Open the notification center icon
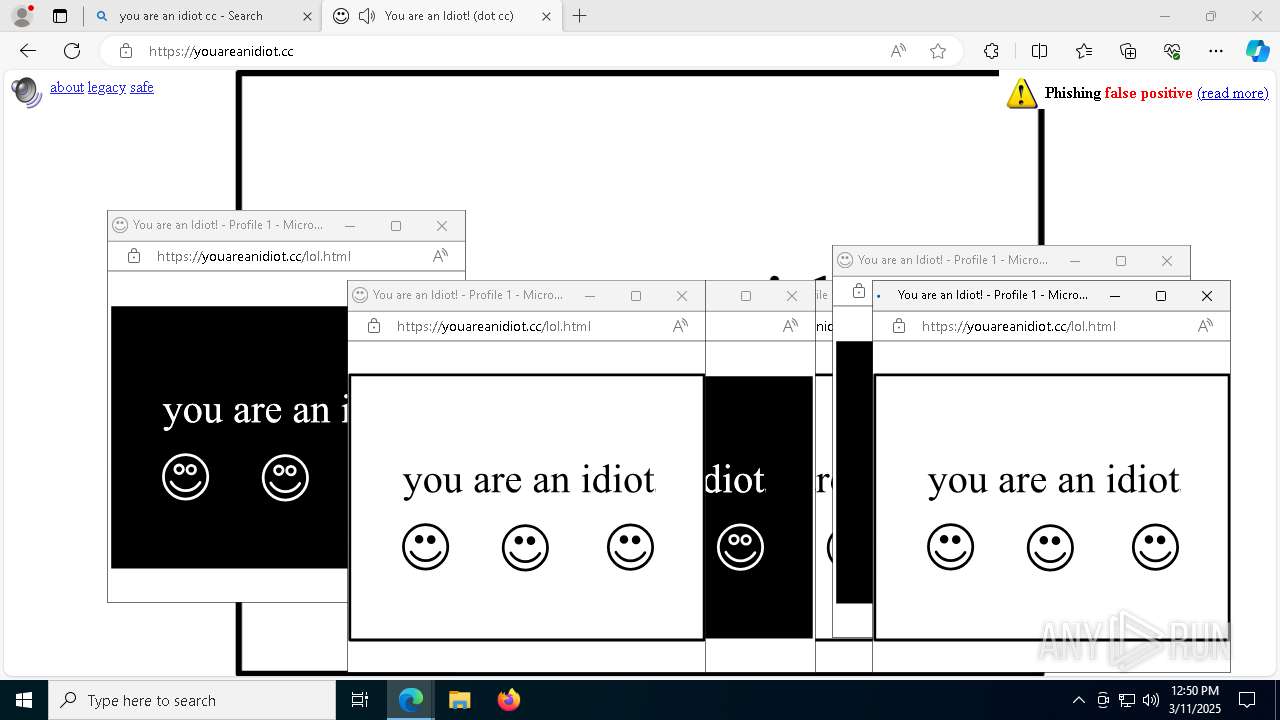1280x720 pixels. (1247, 700)
